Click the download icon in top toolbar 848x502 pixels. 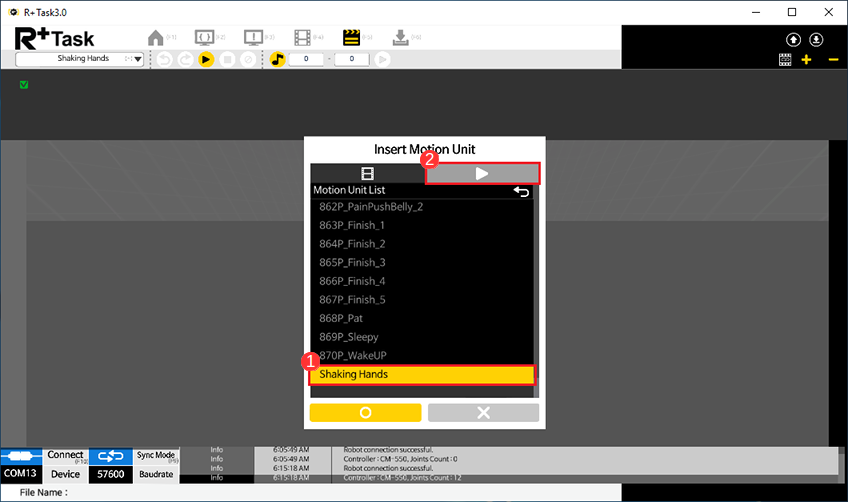click(400, 38)
